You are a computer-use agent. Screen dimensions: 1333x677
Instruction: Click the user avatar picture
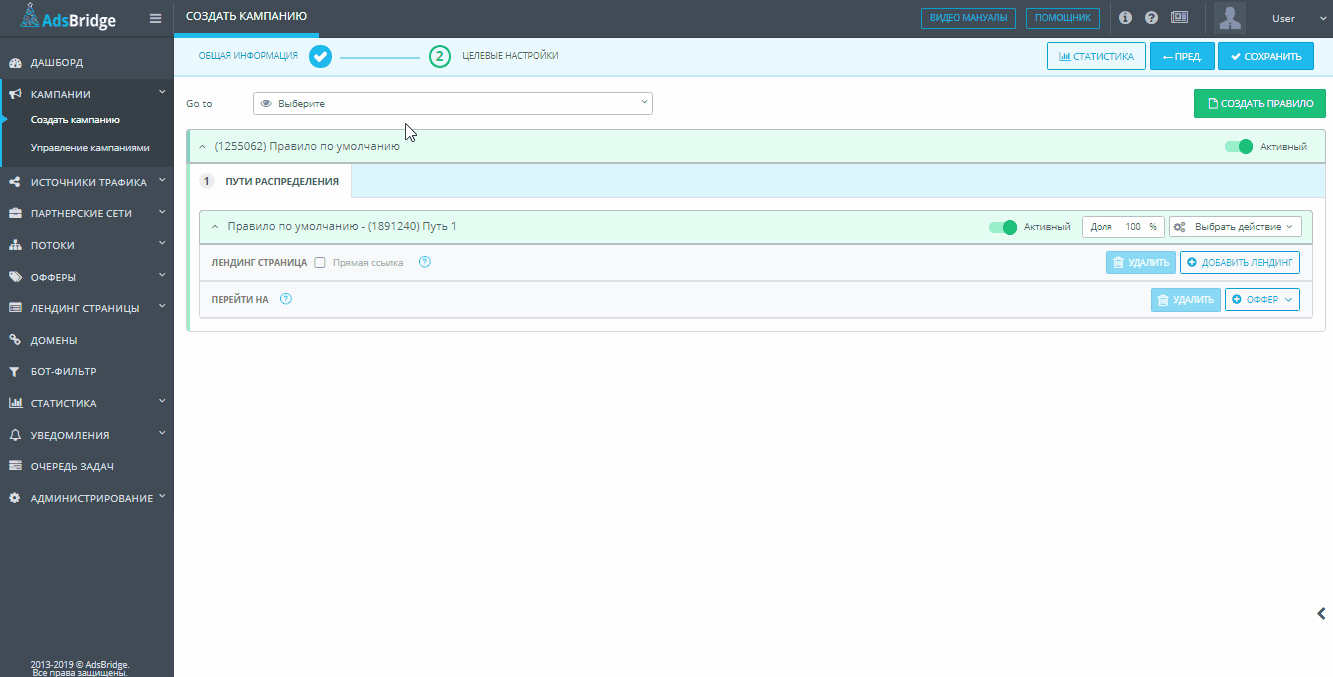tap(1230, 18)
